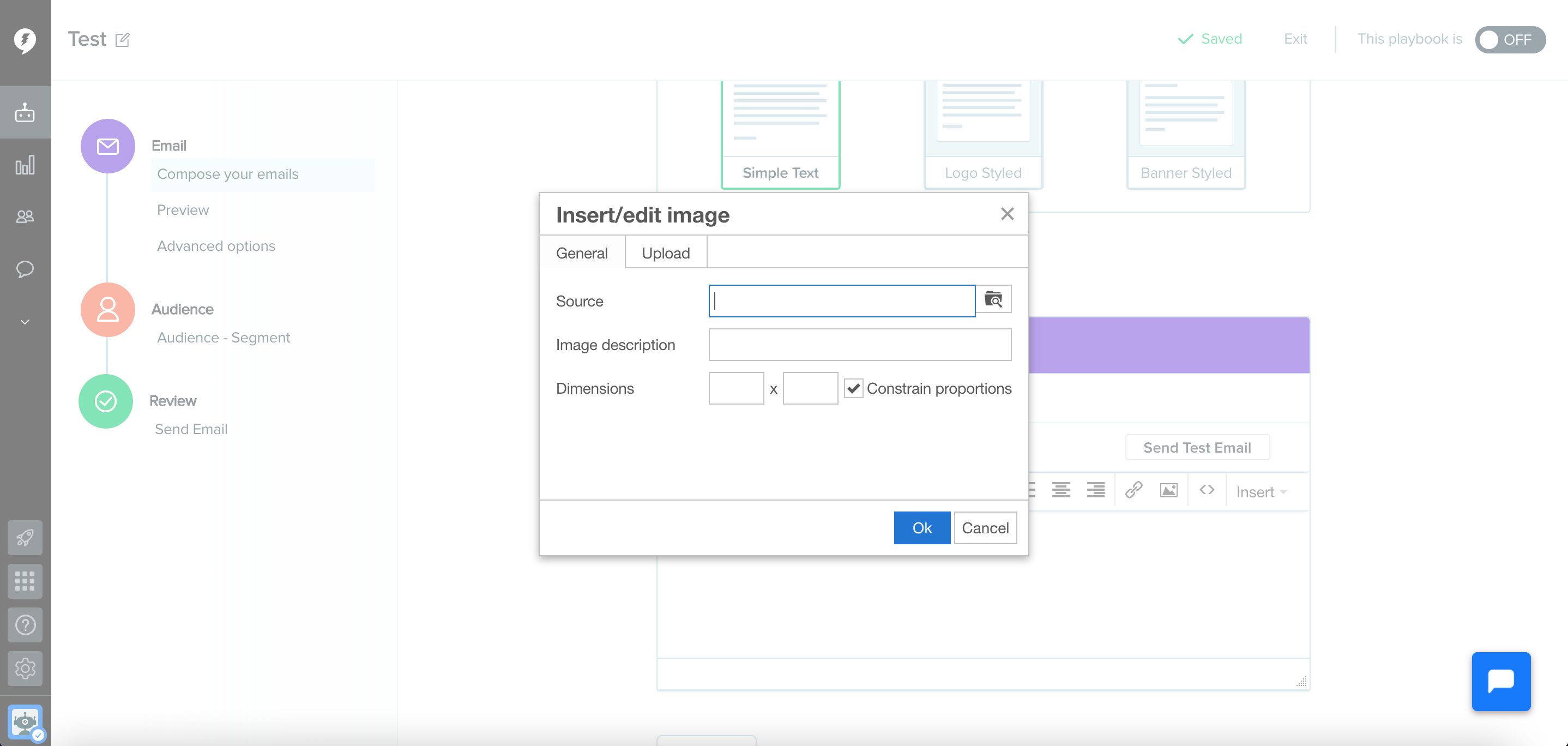Close the Insert/edit image dialog
1568x746 pixels.
[1007, 214]
